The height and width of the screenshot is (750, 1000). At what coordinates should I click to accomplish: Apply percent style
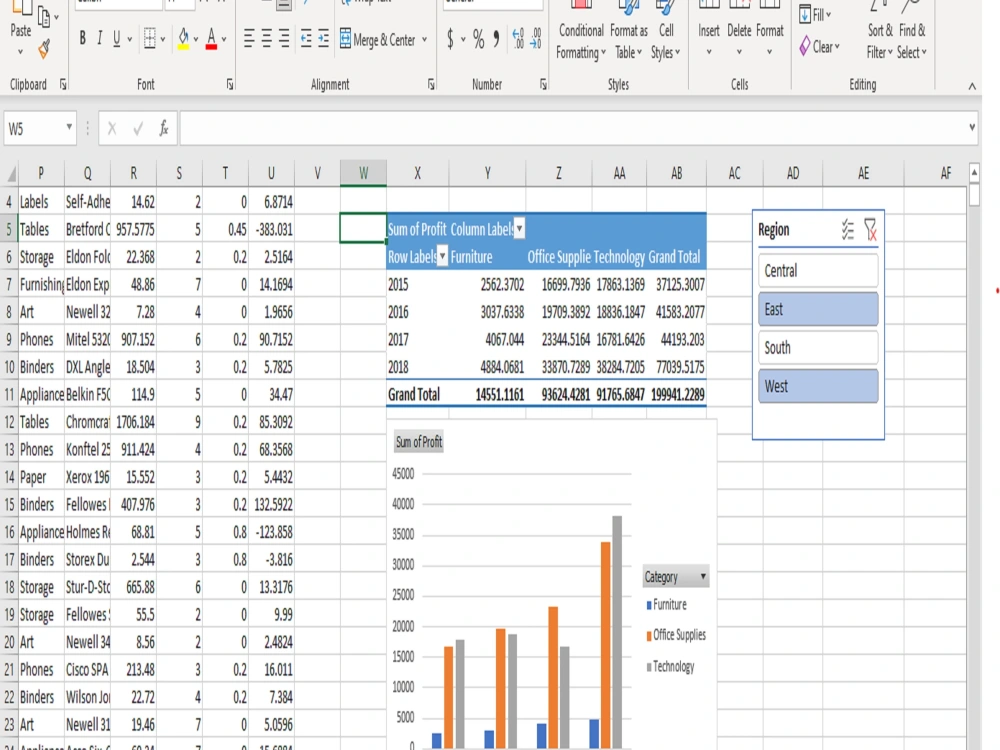click(x=478, y=39)
